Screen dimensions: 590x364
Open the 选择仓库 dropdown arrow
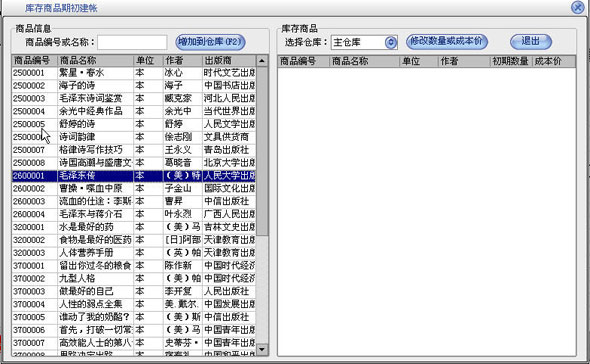(391, 42)
